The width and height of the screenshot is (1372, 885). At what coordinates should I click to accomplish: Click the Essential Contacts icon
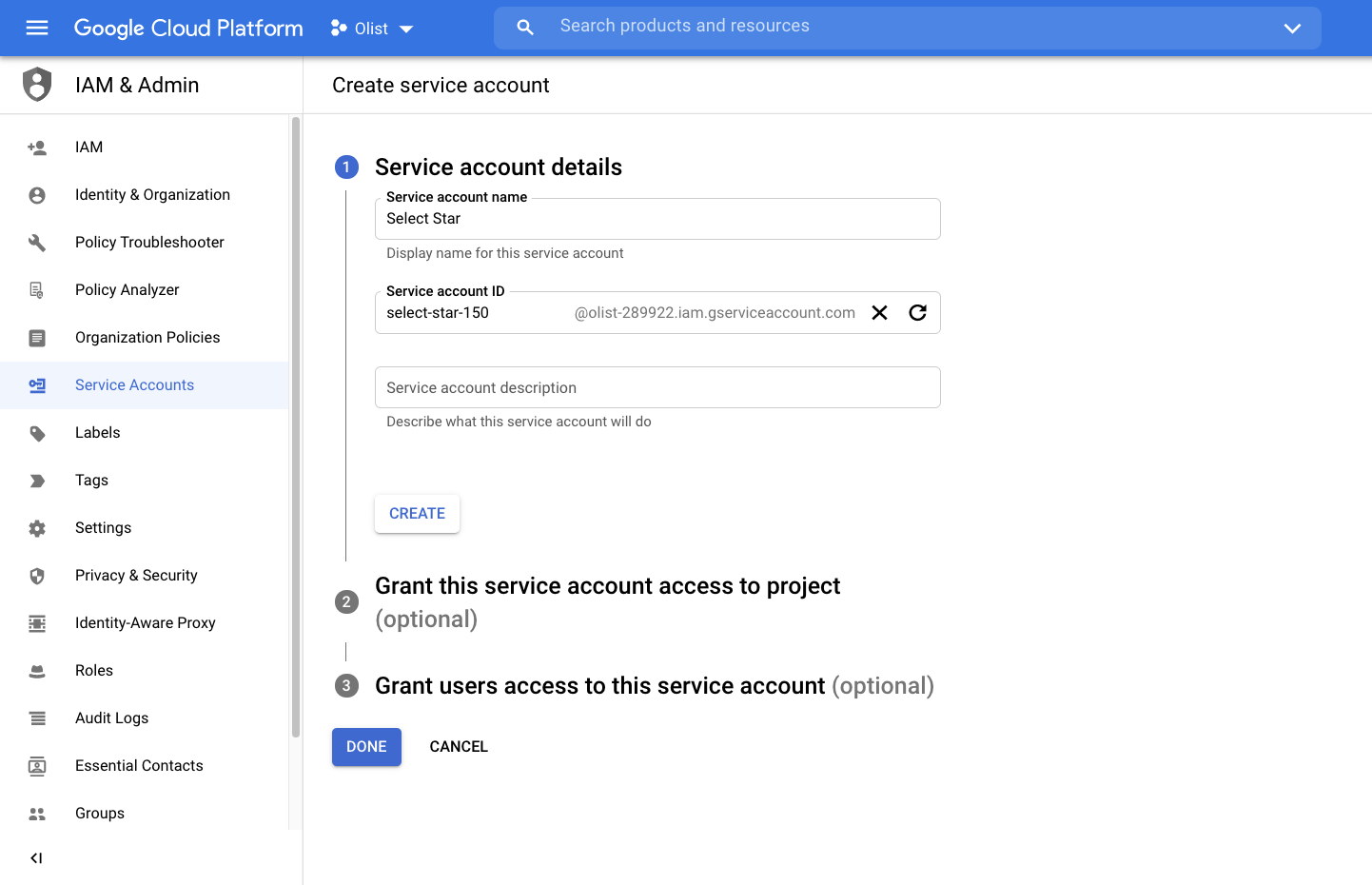click(37, 766)
